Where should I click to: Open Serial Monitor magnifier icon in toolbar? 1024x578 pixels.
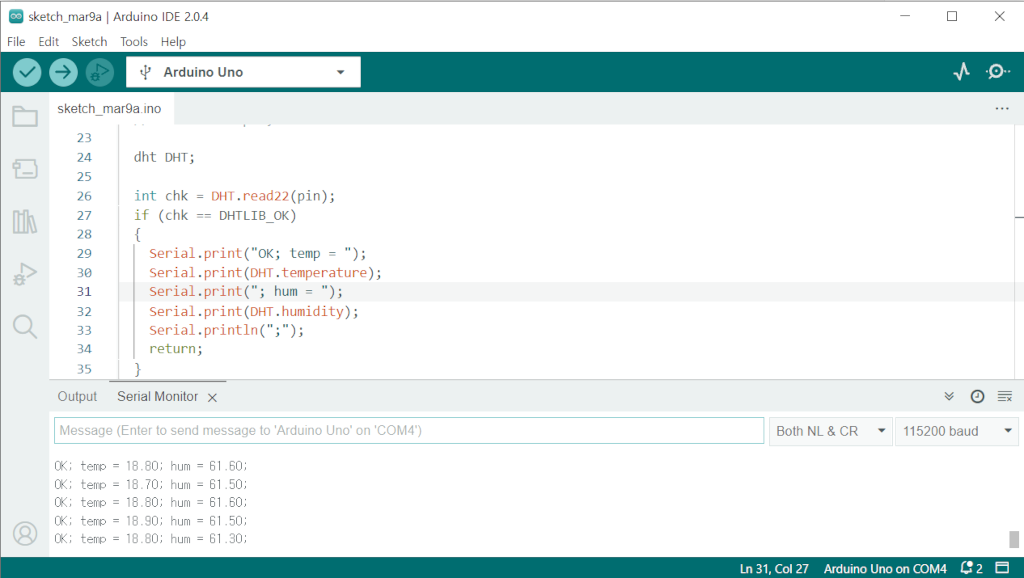pos(997,72)
